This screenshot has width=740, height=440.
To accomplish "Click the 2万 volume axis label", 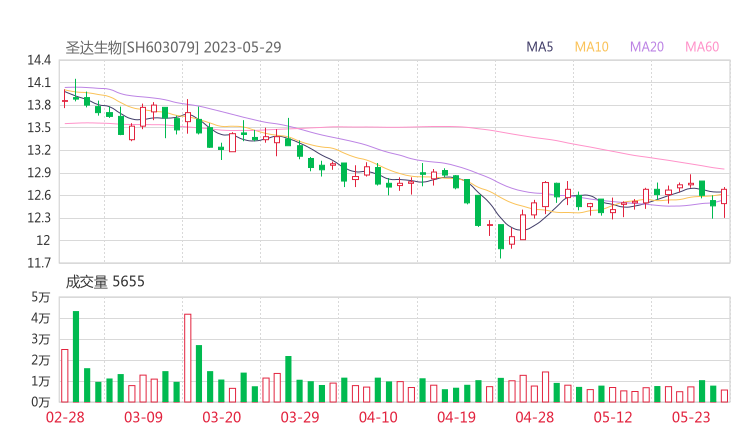I will click(x=41, y=361).
